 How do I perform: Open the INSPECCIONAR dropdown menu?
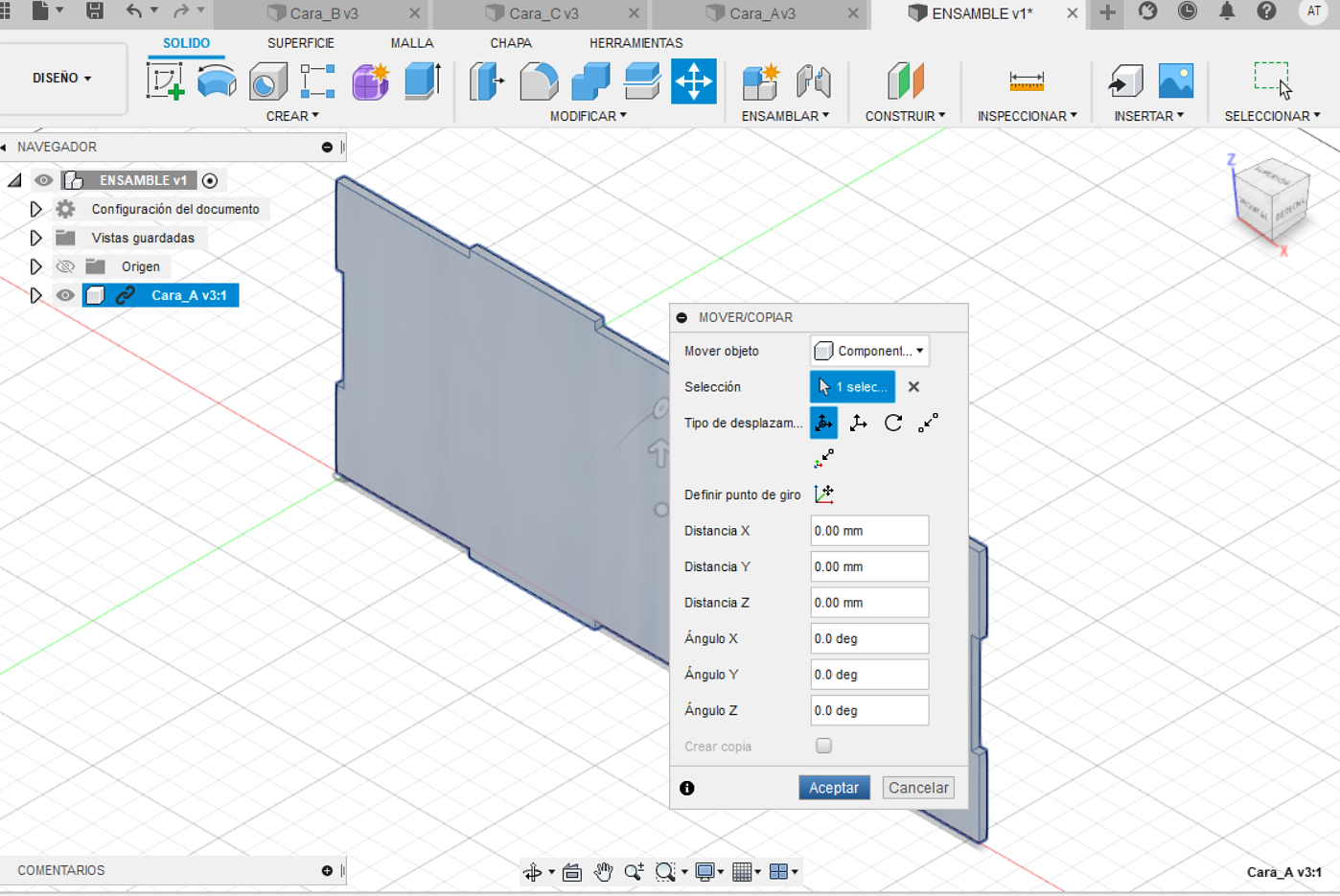1027,116
